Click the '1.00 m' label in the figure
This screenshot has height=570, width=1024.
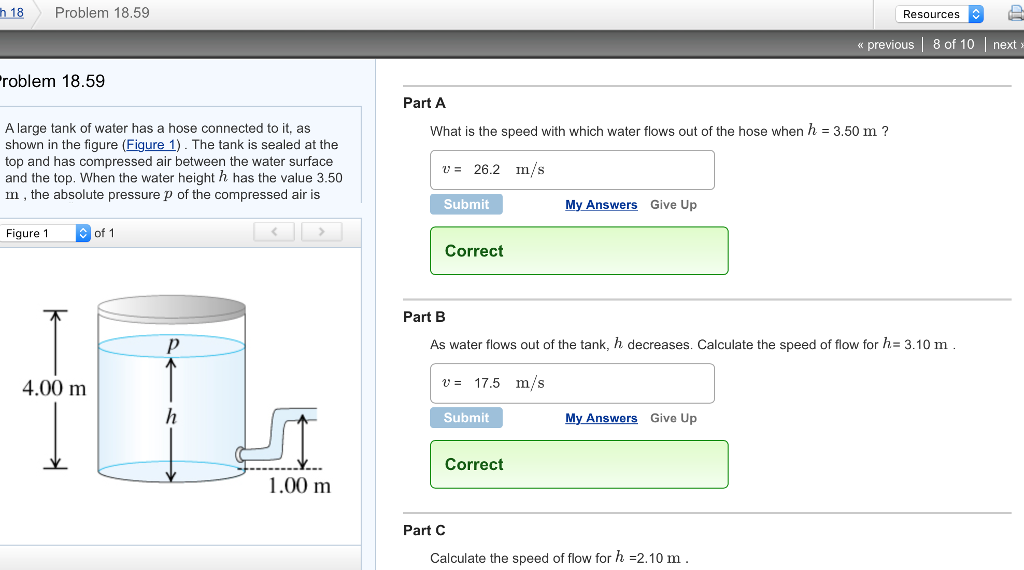click(300, 486)
